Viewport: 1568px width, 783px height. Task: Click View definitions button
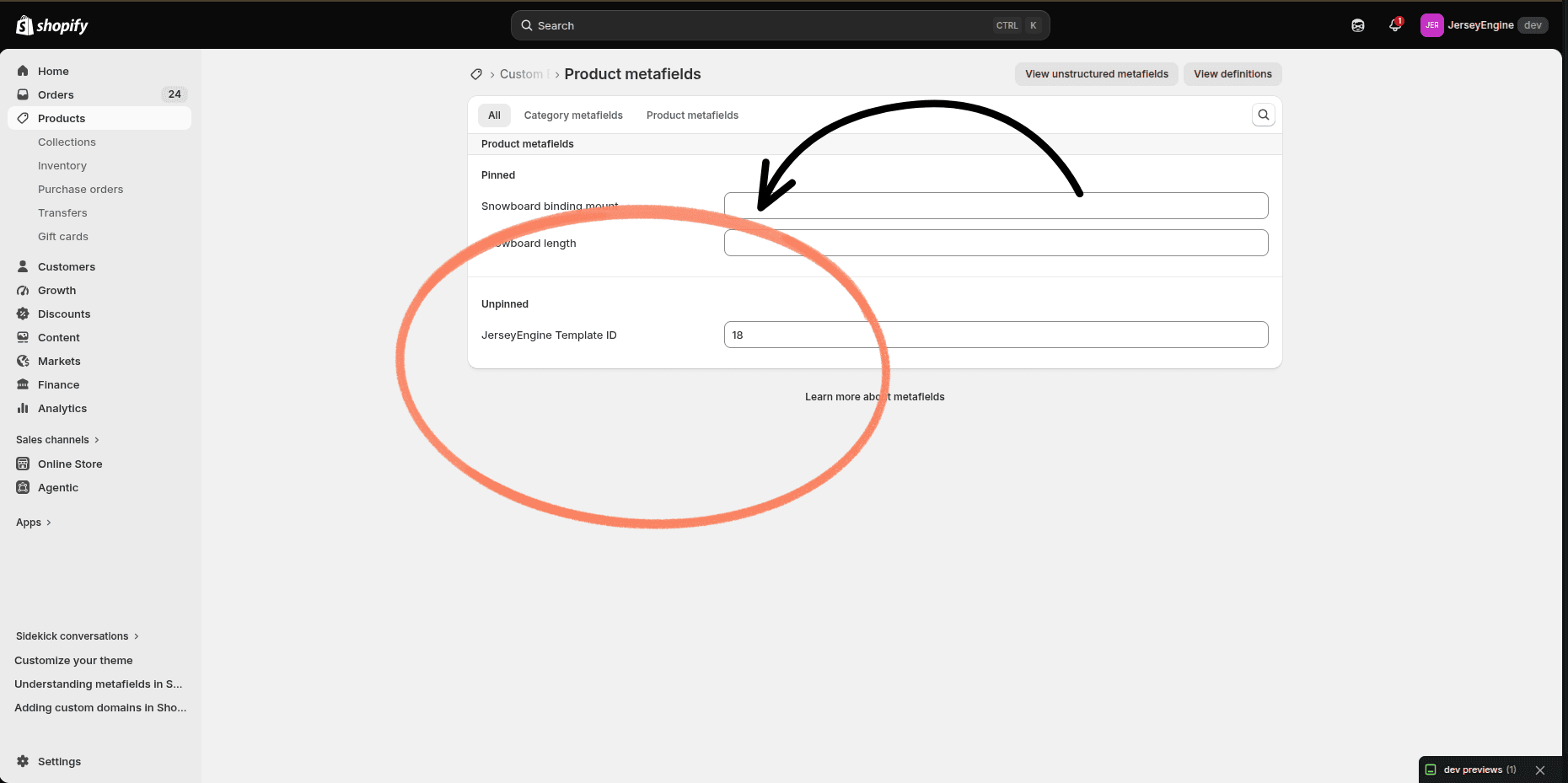1232,74
